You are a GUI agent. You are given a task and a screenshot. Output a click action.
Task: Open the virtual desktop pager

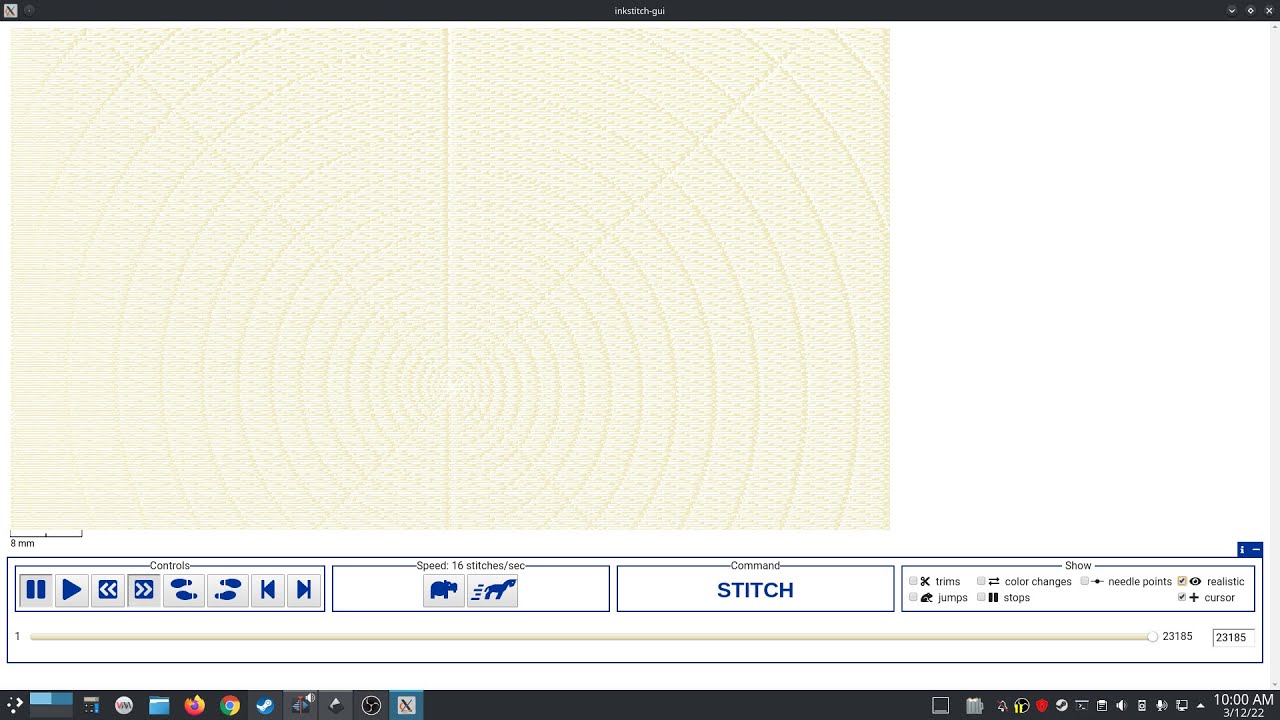51,705
